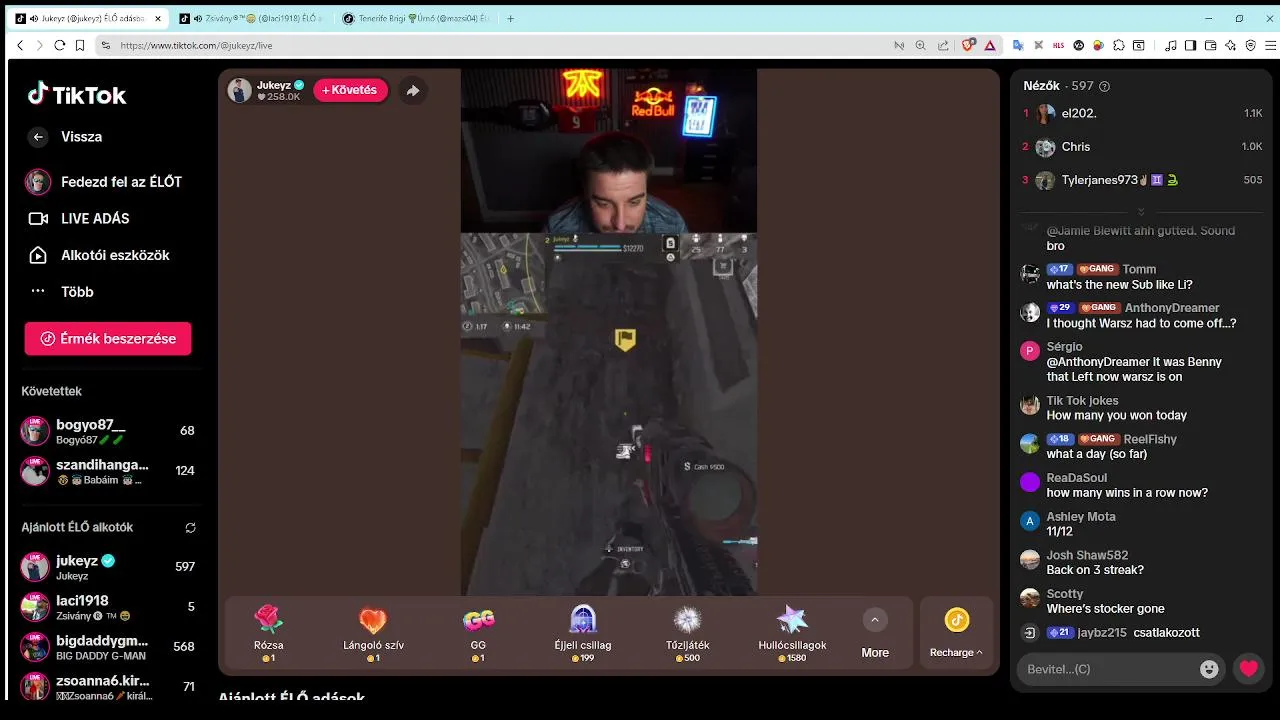The image size is (1280, 720).
Task: Open the browser main hamburger menu
Action: [1271, 45]
